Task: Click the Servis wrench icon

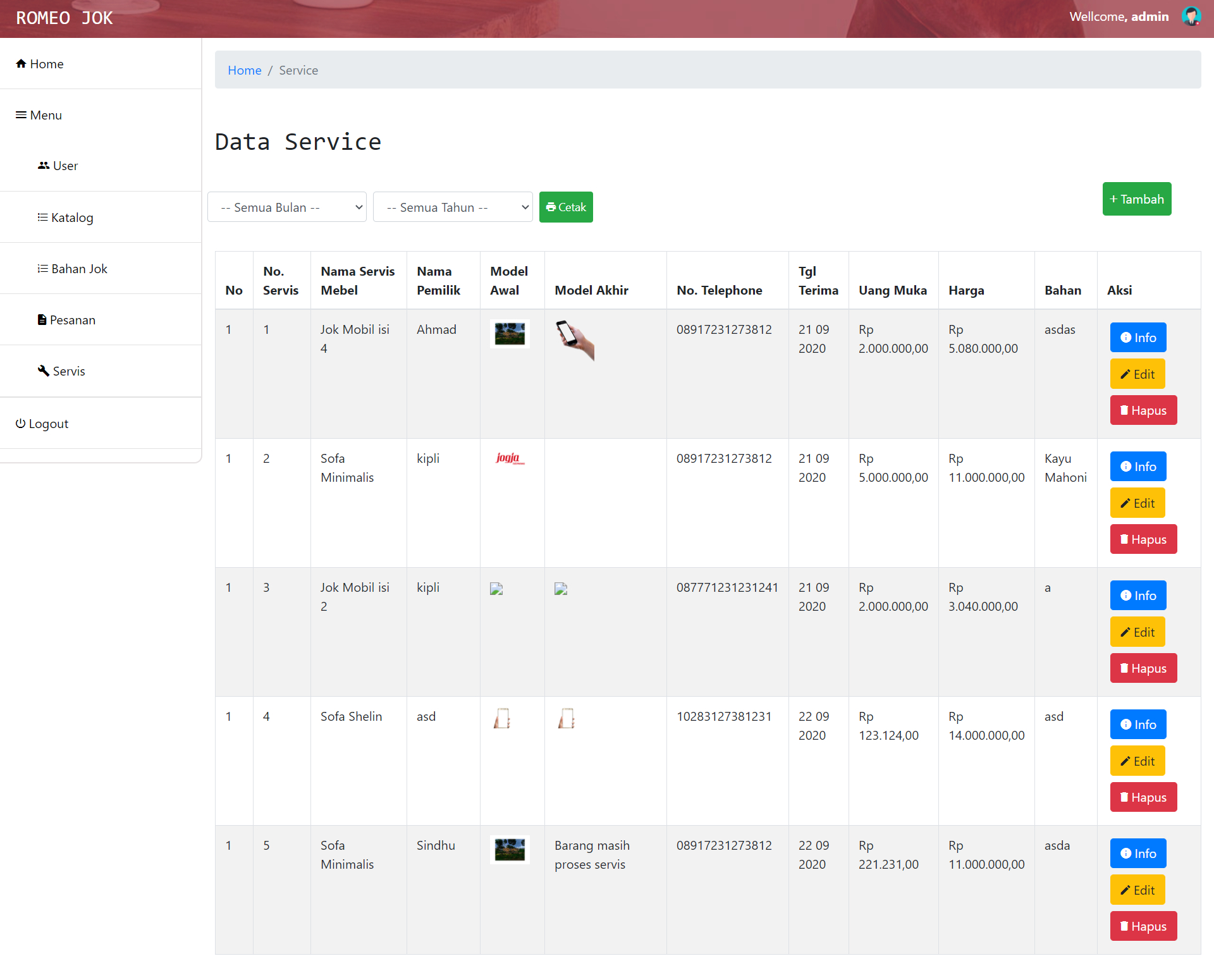Action: point(43,371)
